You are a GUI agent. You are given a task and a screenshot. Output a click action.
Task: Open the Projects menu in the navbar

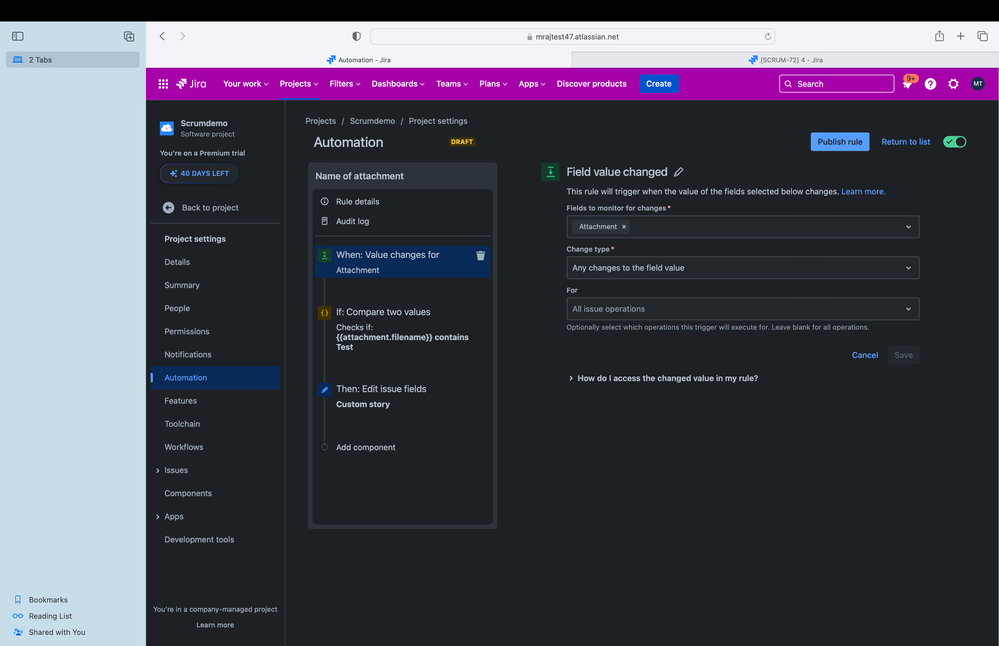click(298, 84)
